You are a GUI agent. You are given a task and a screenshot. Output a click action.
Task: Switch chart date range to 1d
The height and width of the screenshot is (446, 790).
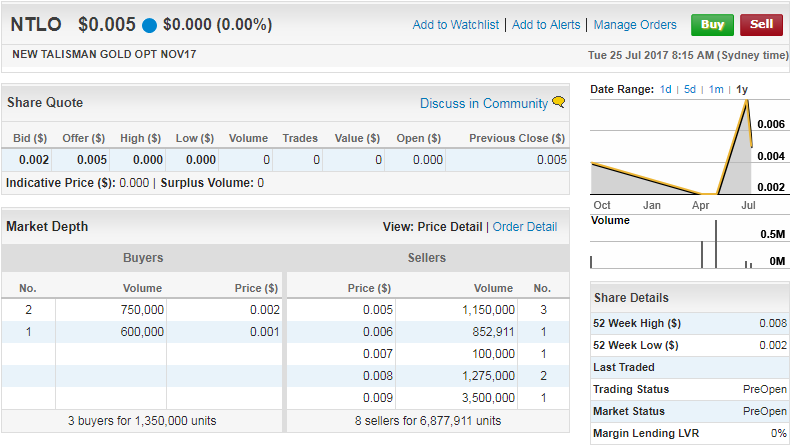pyautogui.click(x=666, y=89)
